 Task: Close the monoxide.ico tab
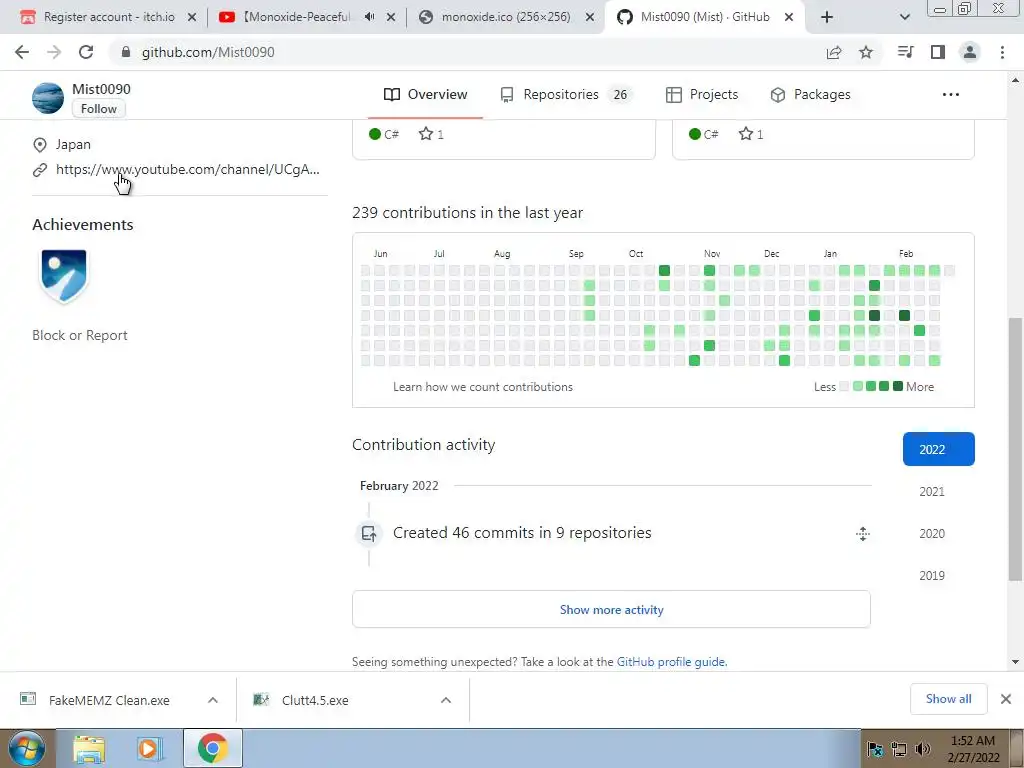coord(590,18)
